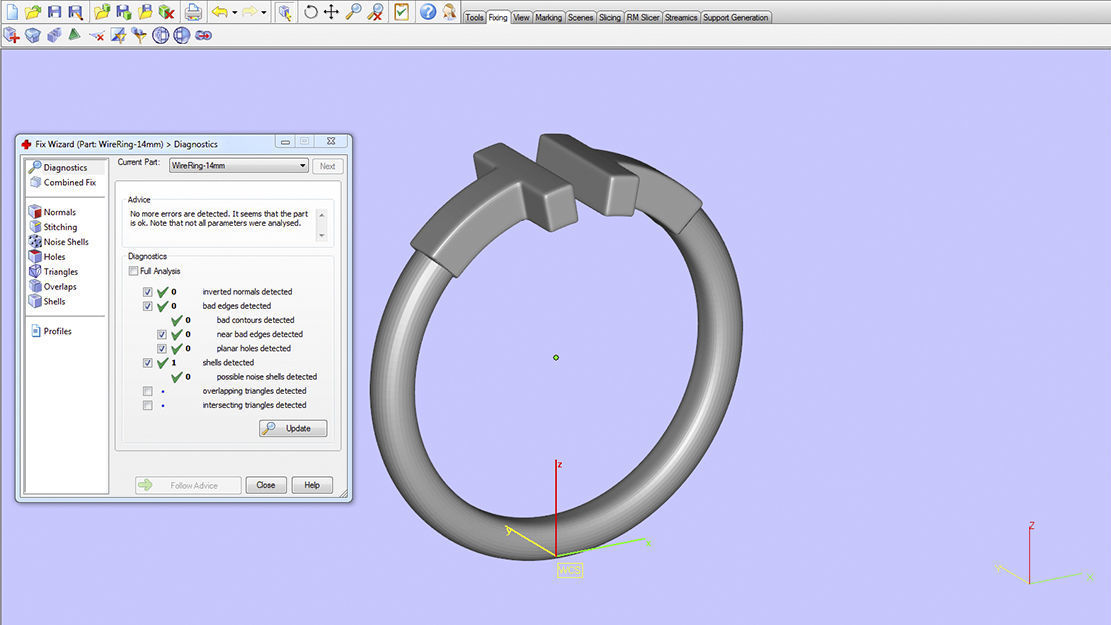Image resolution: width=1111 pixels, height=625 pixels.
Task: Toggle the Full Analysis checkbox
Action: [133, 271]
